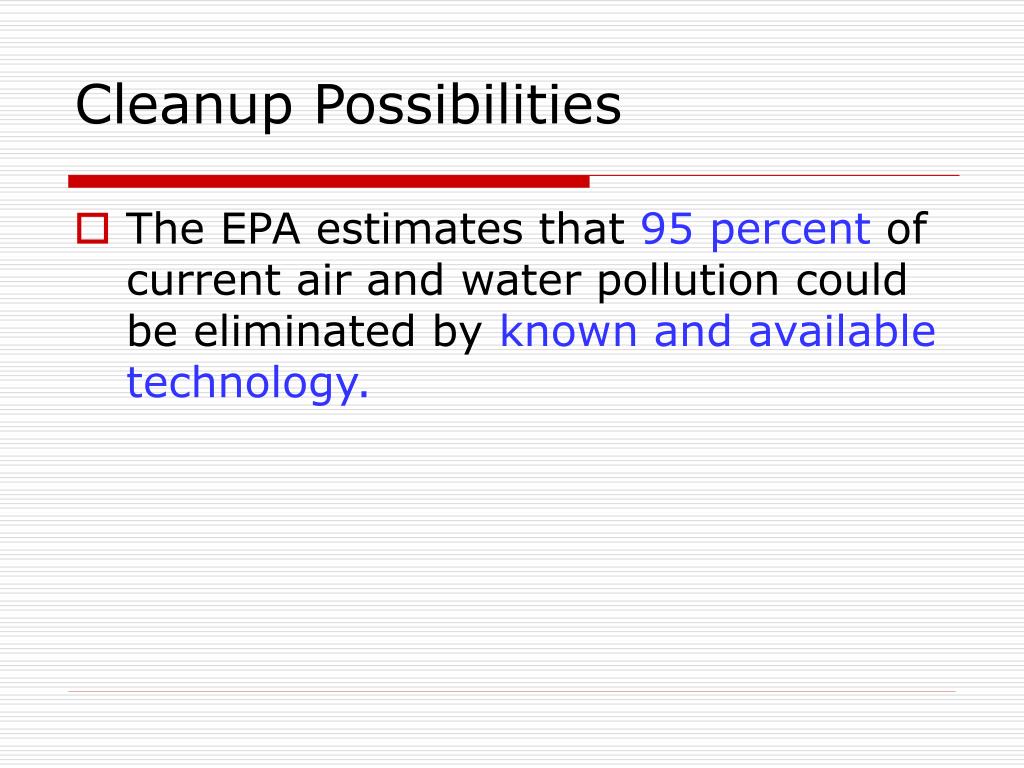The image size is (1024, 768).
Task: Click the word "estimates"
Action: click(420, 229)
